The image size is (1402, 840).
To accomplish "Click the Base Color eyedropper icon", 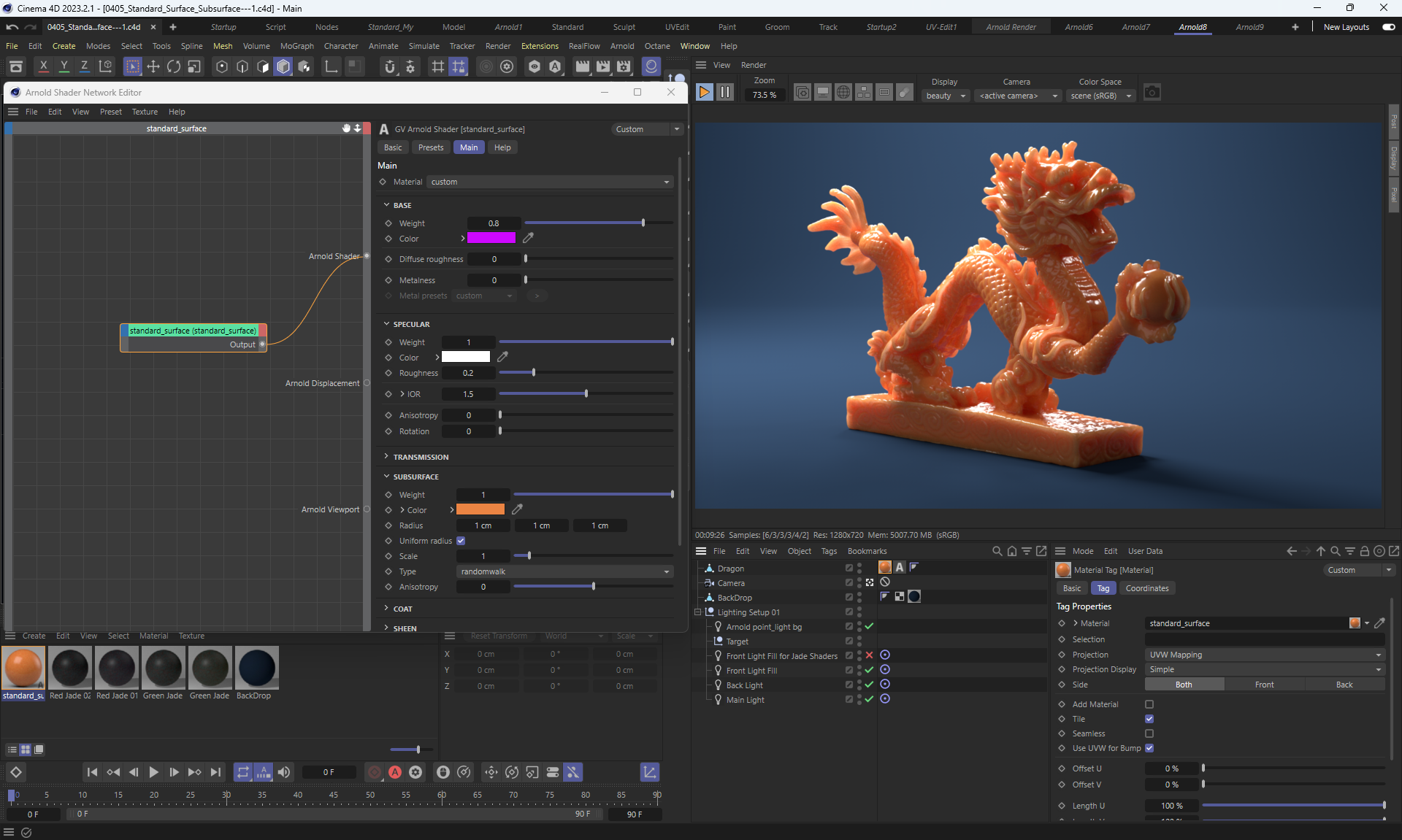I will point(528,238).
